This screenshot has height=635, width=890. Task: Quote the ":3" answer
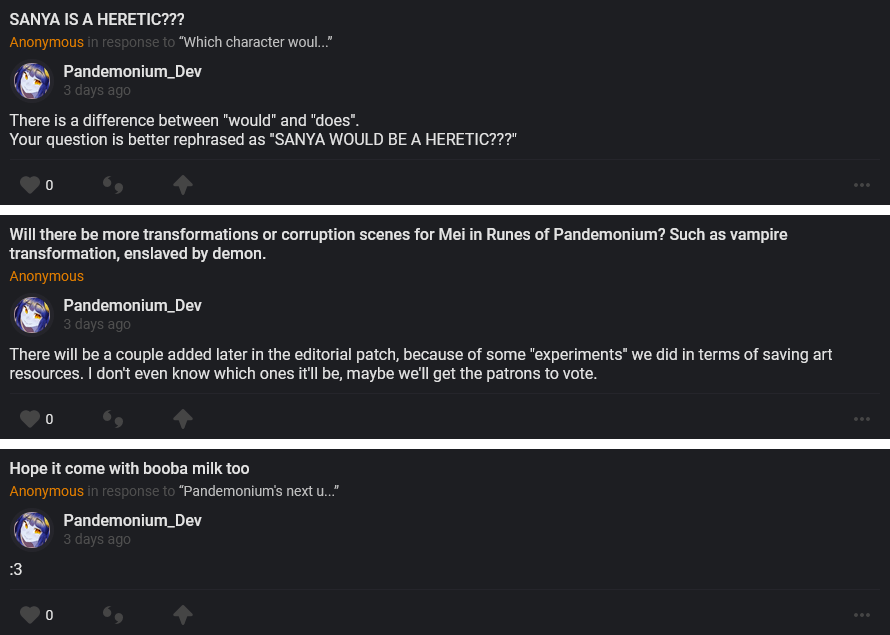point(113,615)
